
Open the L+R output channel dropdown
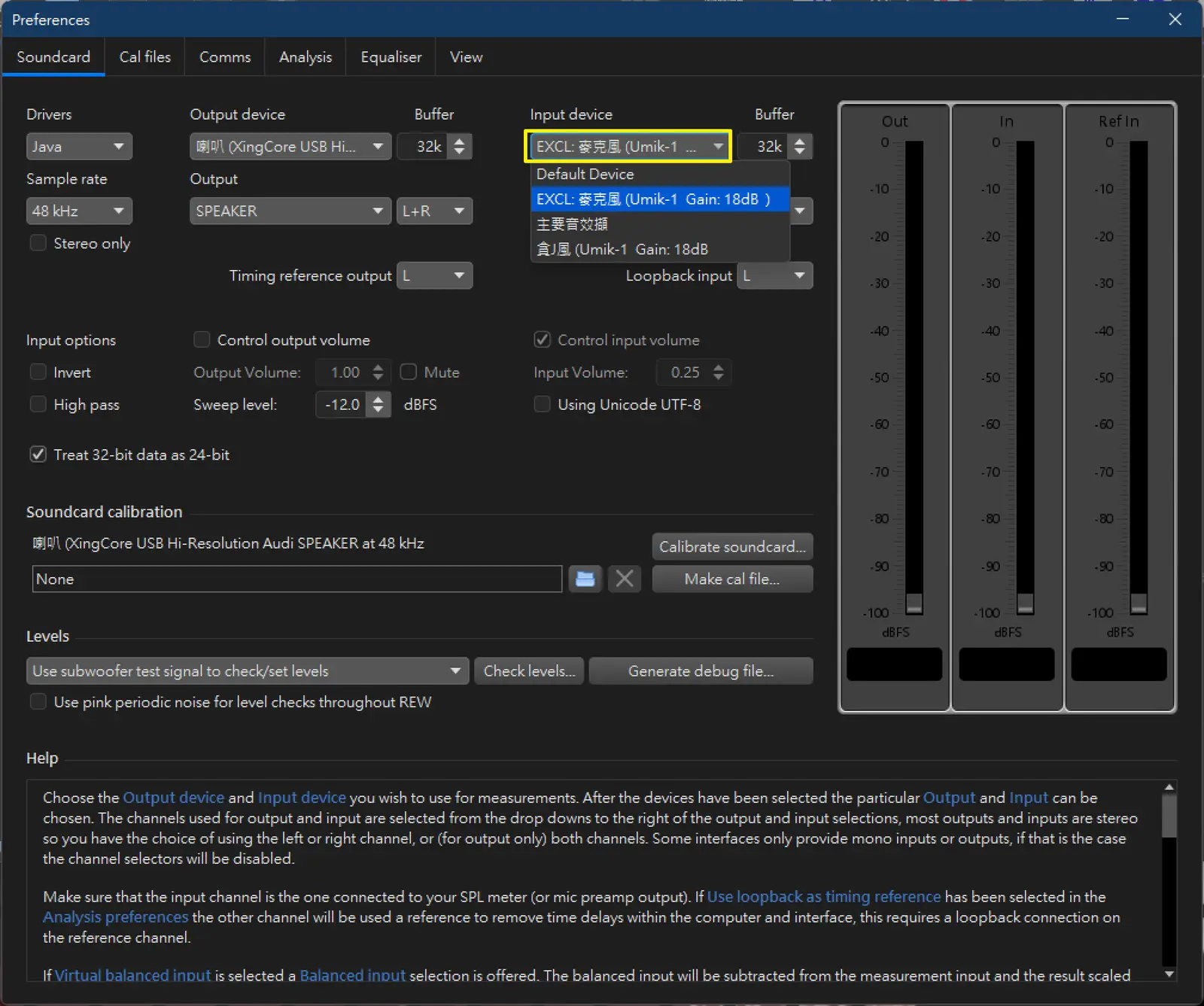click(x=434, y=211)
